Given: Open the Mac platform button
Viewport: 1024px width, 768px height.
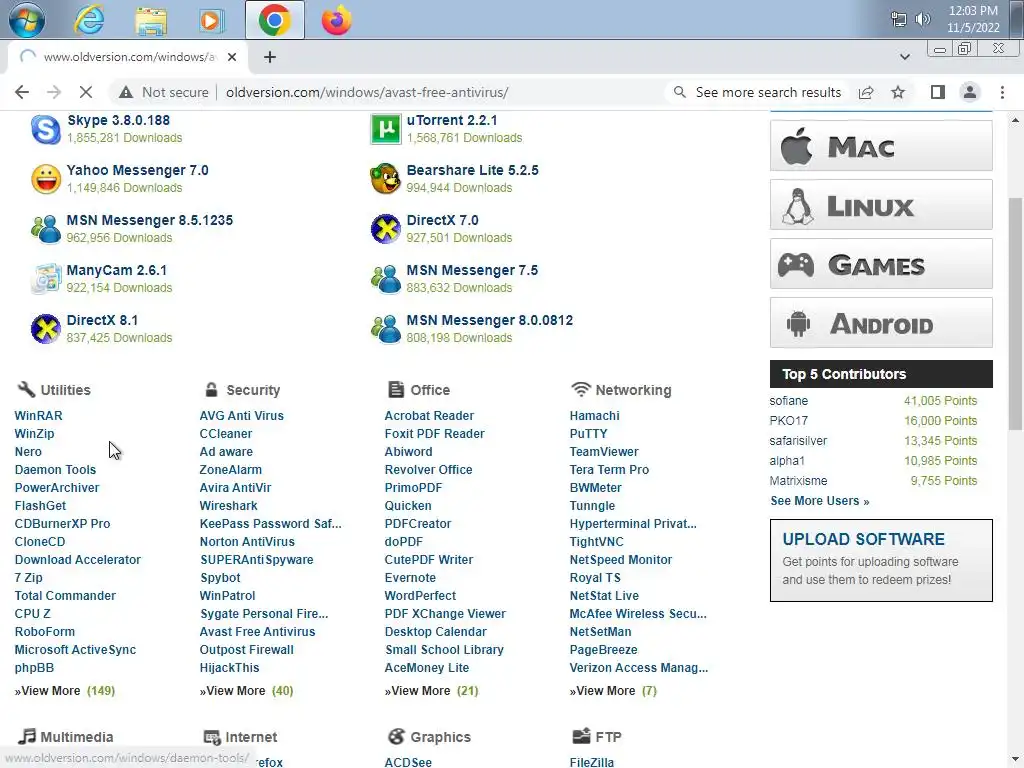Looking at the screenshot, I should pyautogui.click(x=881, y=146).
